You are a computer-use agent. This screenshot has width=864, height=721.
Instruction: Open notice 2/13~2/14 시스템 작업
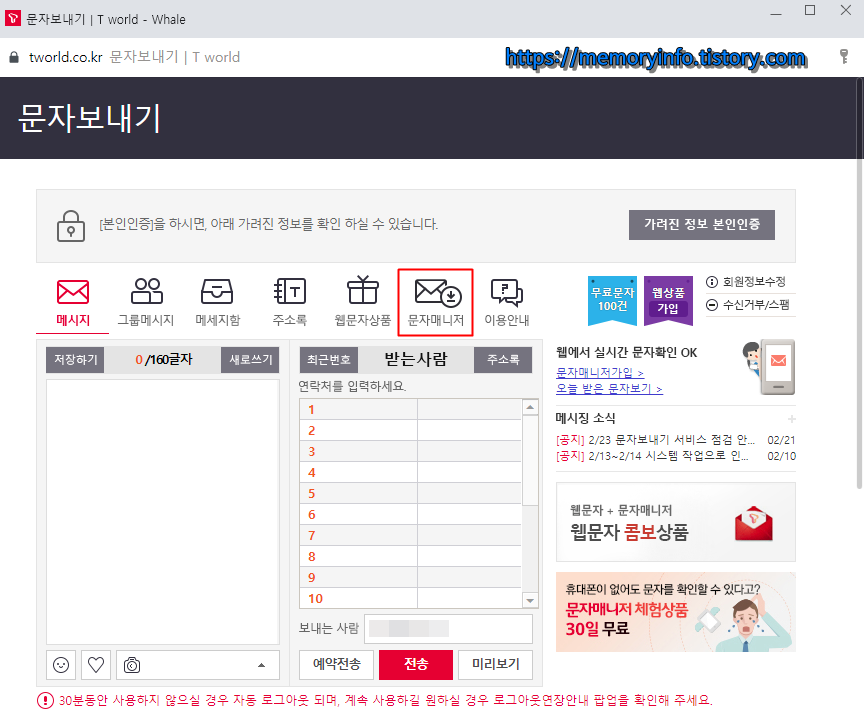tap(652, 456)
